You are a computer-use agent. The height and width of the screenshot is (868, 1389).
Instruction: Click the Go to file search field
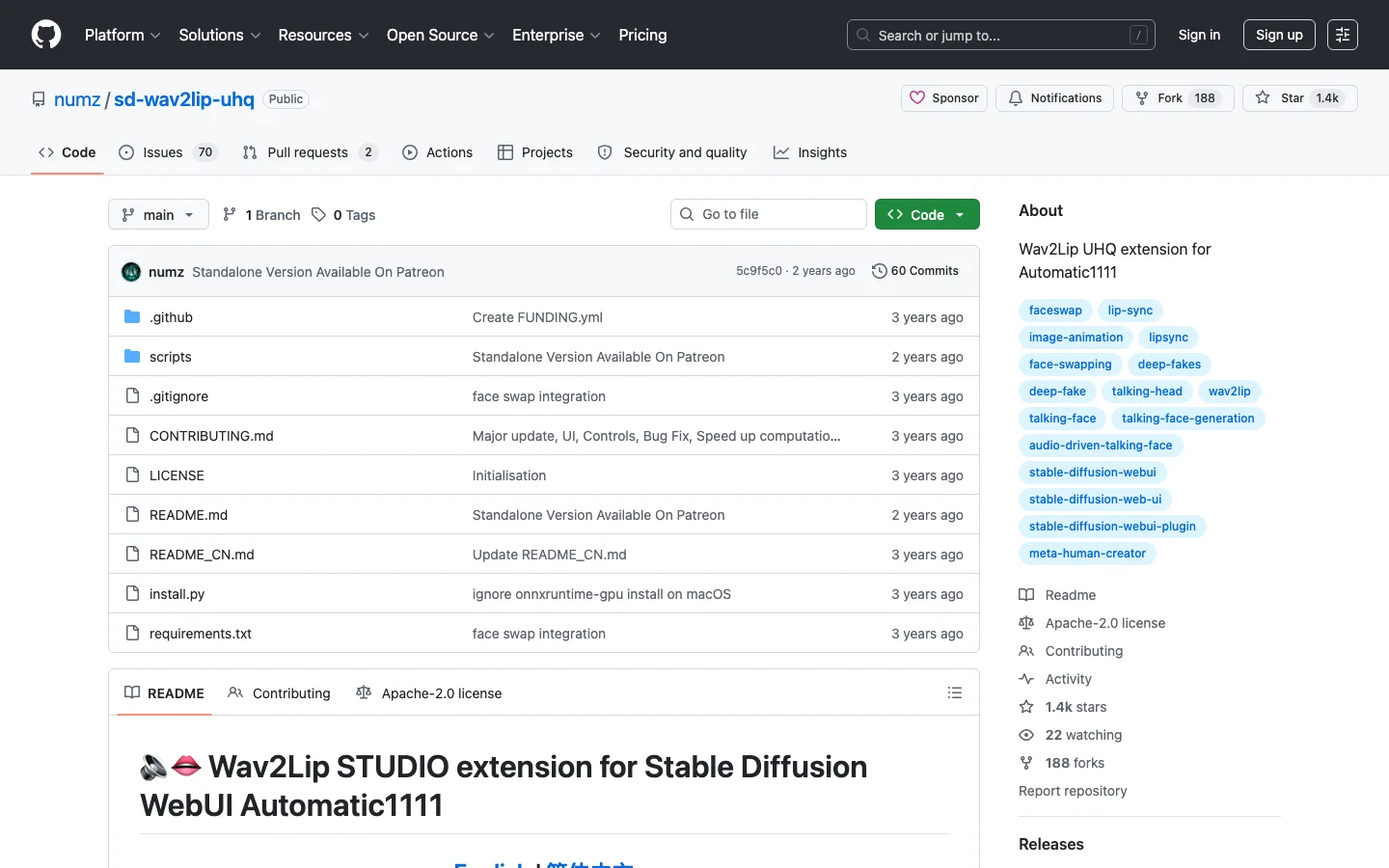click(769, 214)
